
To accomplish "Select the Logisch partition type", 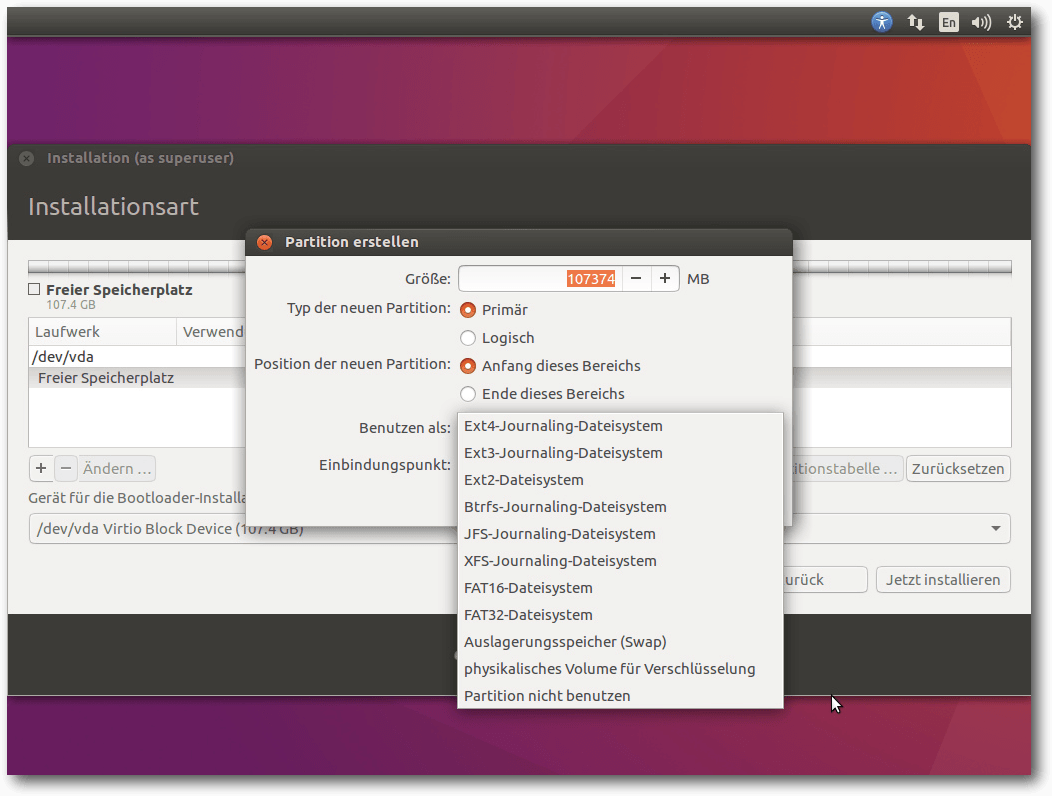I will [x=468, y=338].
